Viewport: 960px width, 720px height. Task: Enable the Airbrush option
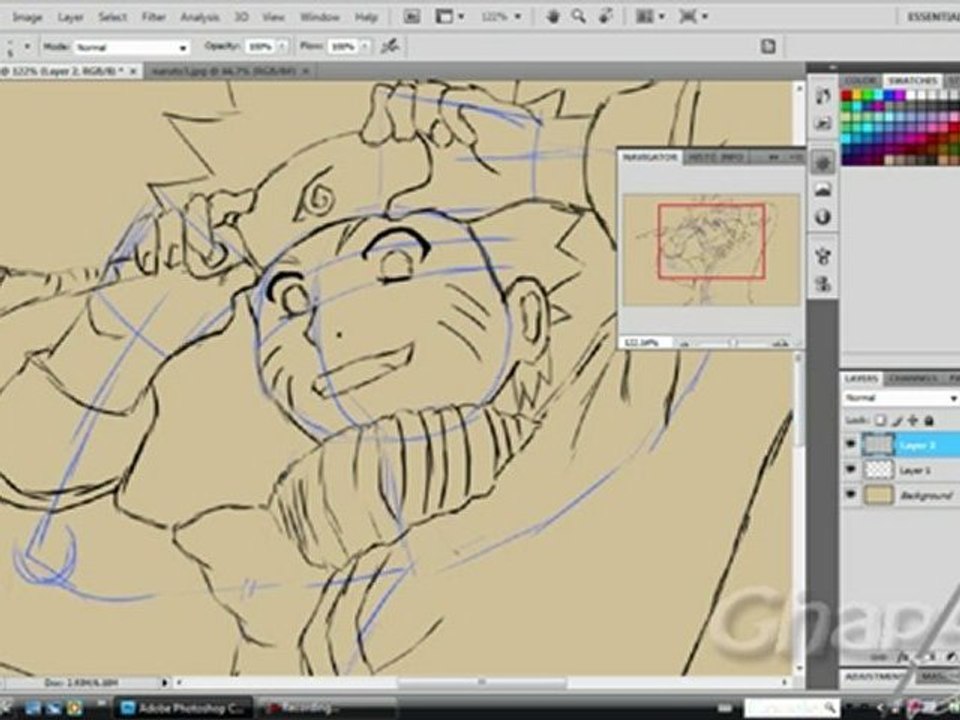390,47
